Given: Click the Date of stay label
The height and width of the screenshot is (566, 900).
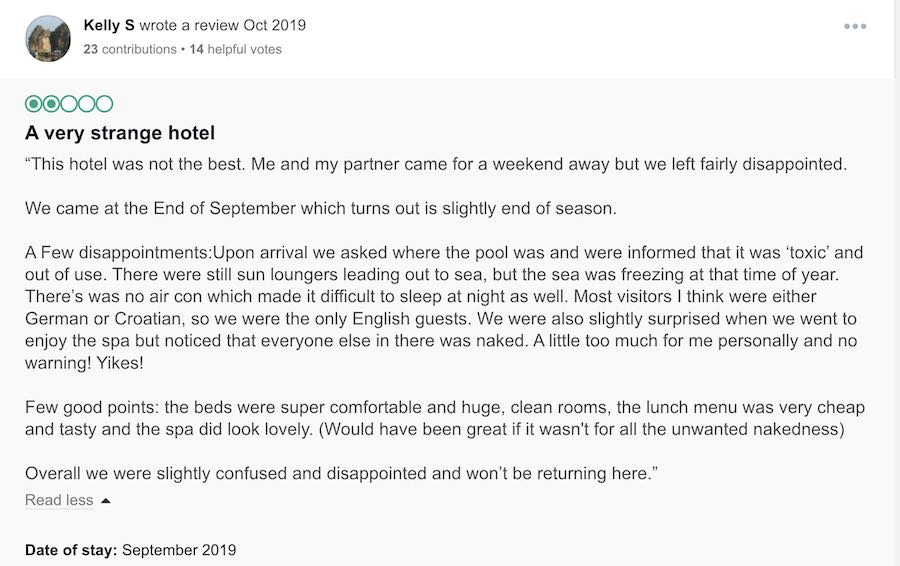Looking at the screenshot, I should (x=71, y=550).
